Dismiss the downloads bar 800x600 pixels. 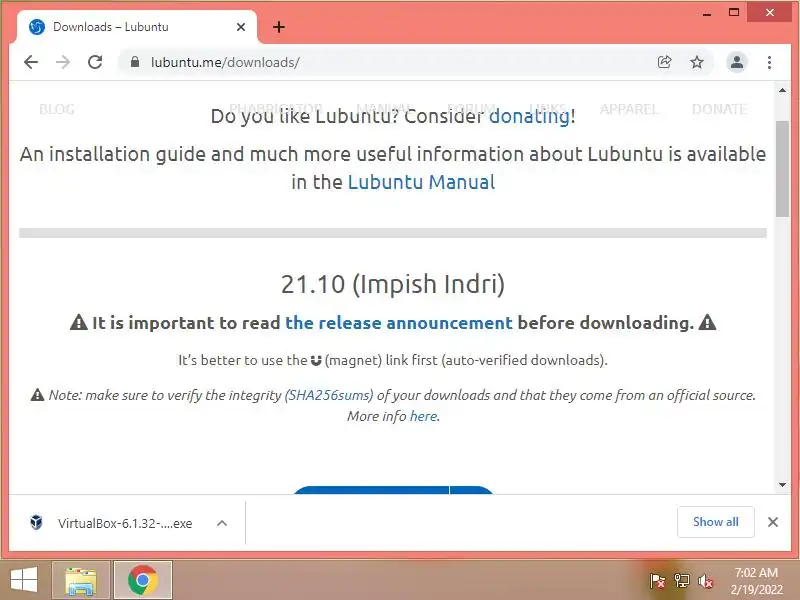tap(772, 521)
